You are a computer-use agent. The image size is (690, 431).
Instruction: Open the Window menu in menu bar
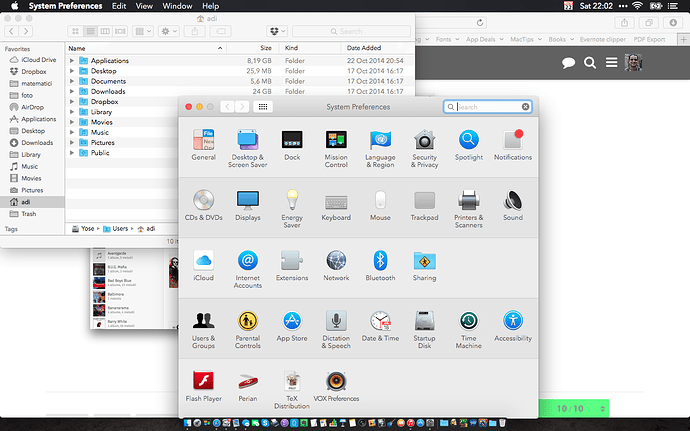(177, 6)
